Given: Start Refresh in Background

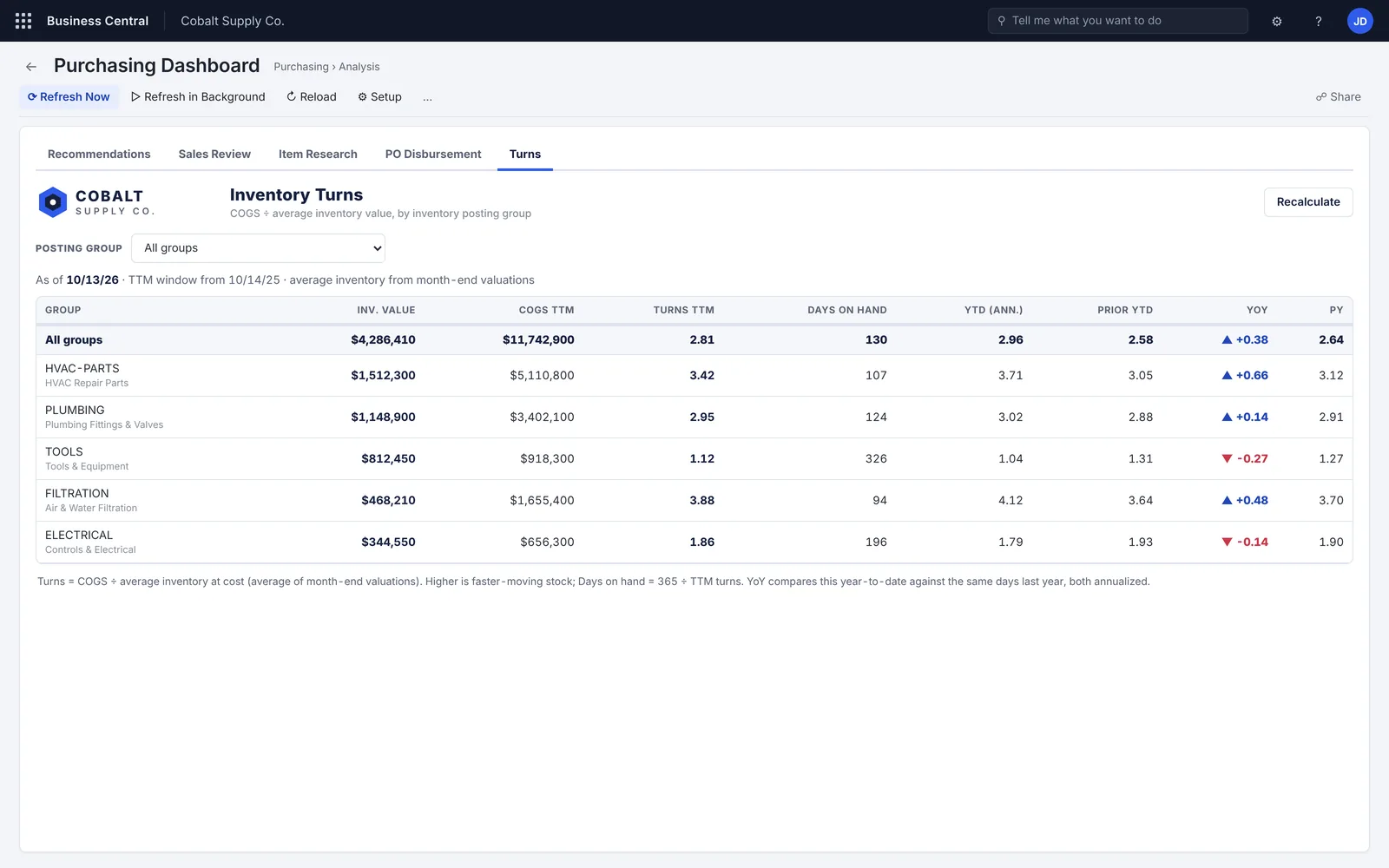Looking at the screenshot, I should pyautogui.click(x=198, y=97).
